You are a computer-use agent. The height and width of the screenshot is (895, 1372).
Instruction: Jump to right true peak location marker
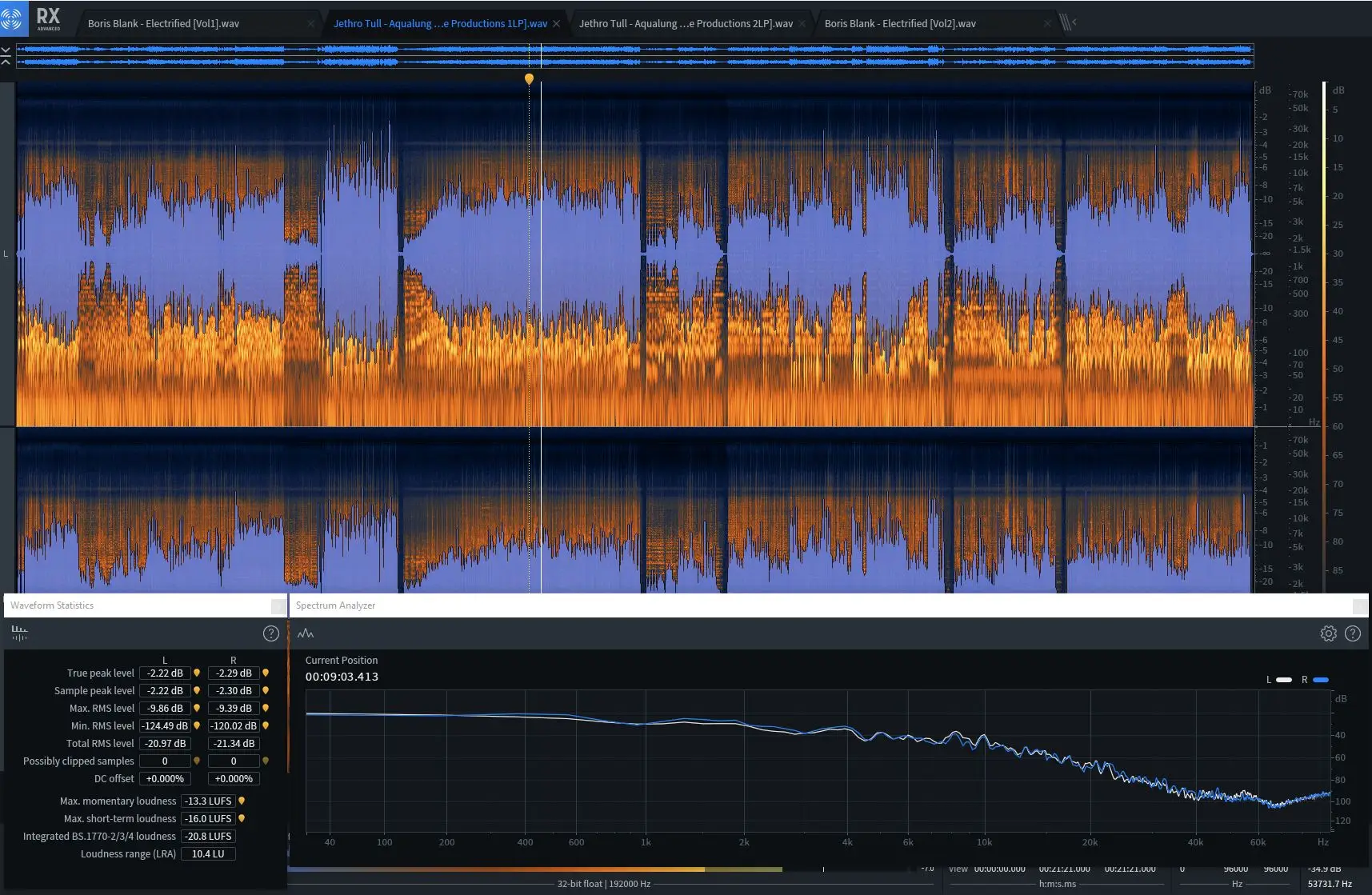tap(266, 673)
